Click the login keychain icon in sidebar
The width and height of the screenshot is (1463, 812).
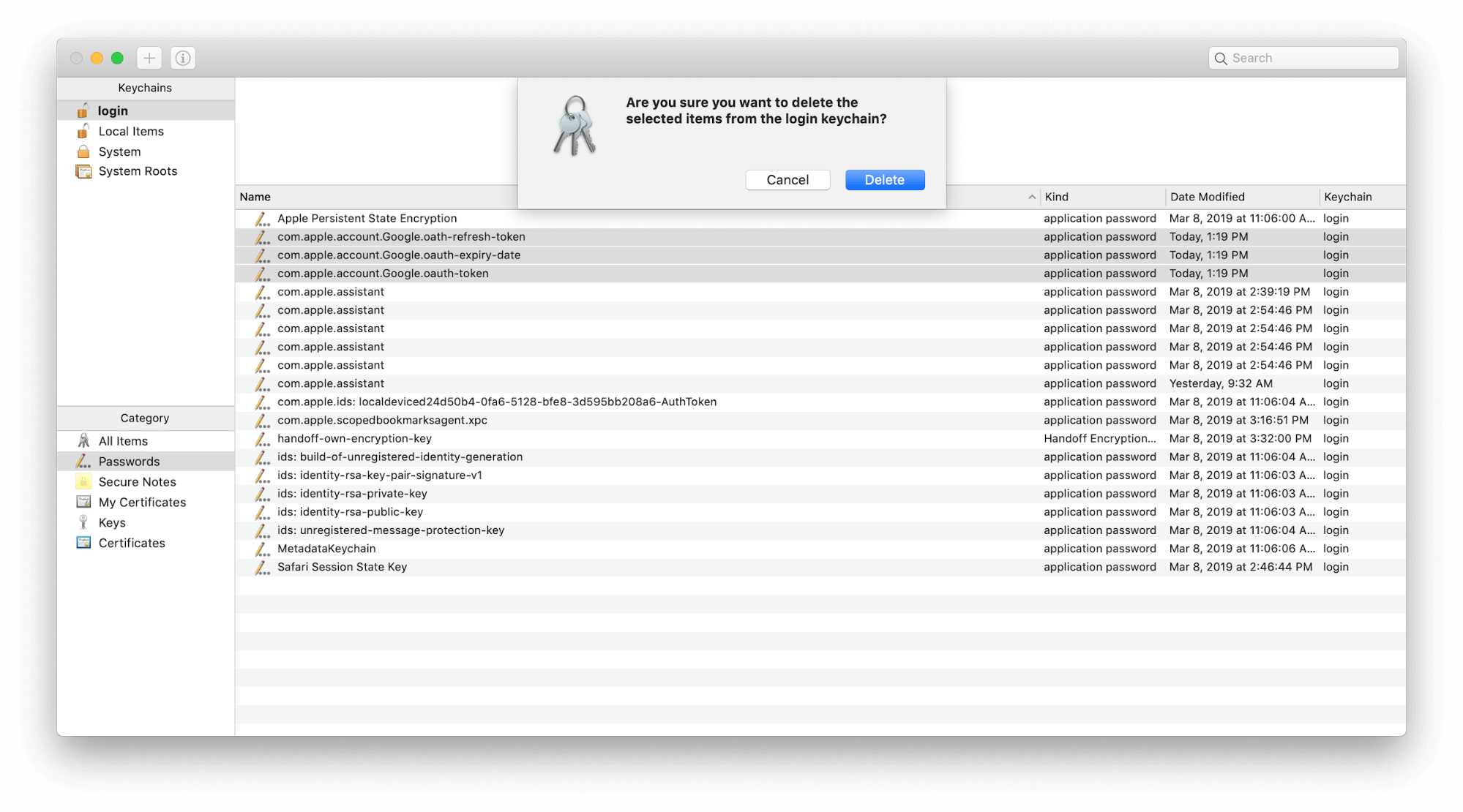pyautogui.click(x=84, y=110)
